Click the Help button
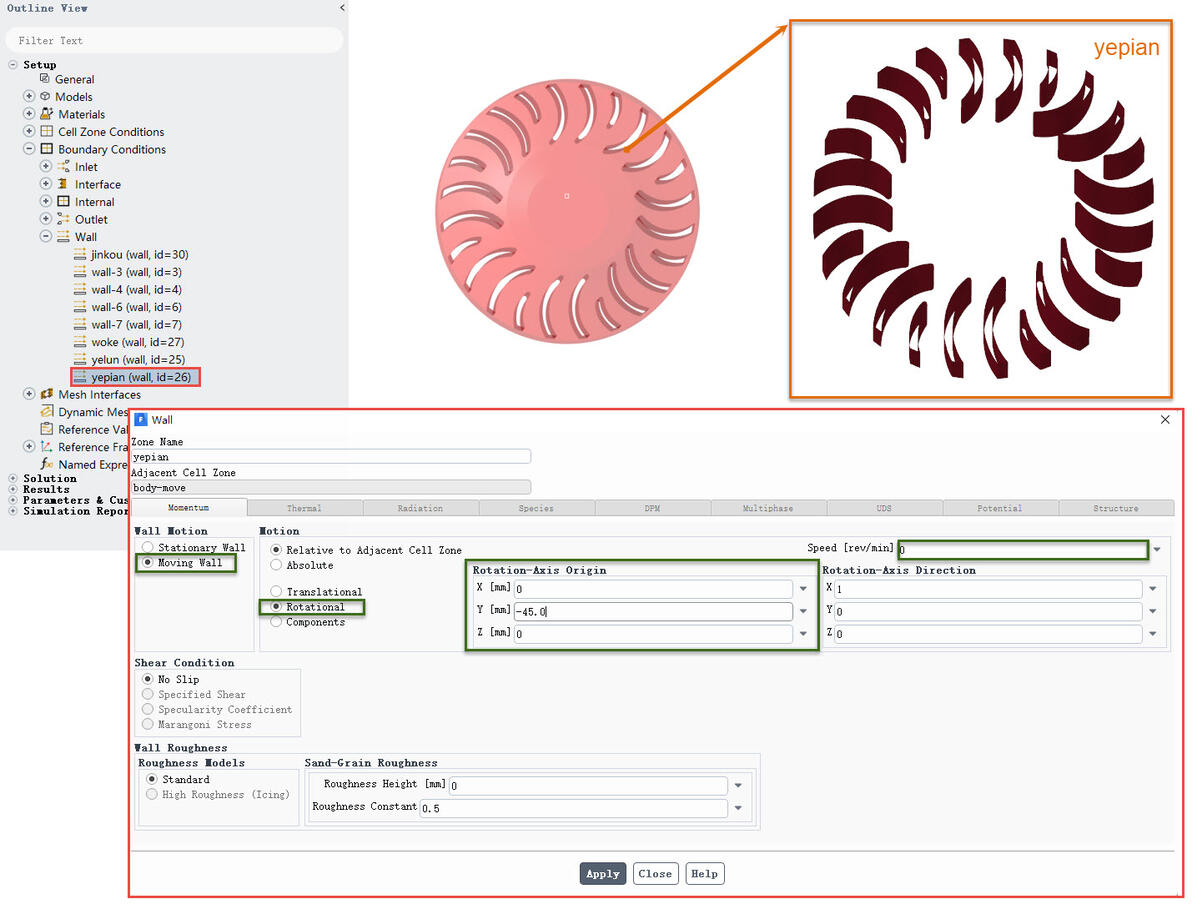1192x904 pixels. (705, 874)
